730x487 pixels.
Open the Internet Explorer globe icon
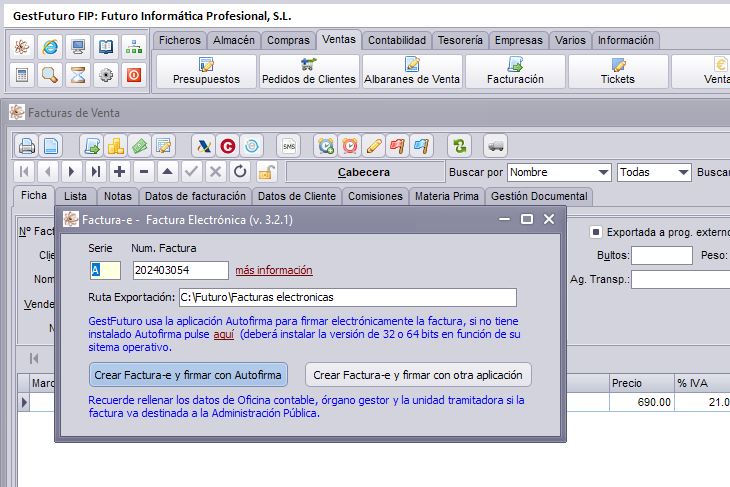click(x=50, y=47)
